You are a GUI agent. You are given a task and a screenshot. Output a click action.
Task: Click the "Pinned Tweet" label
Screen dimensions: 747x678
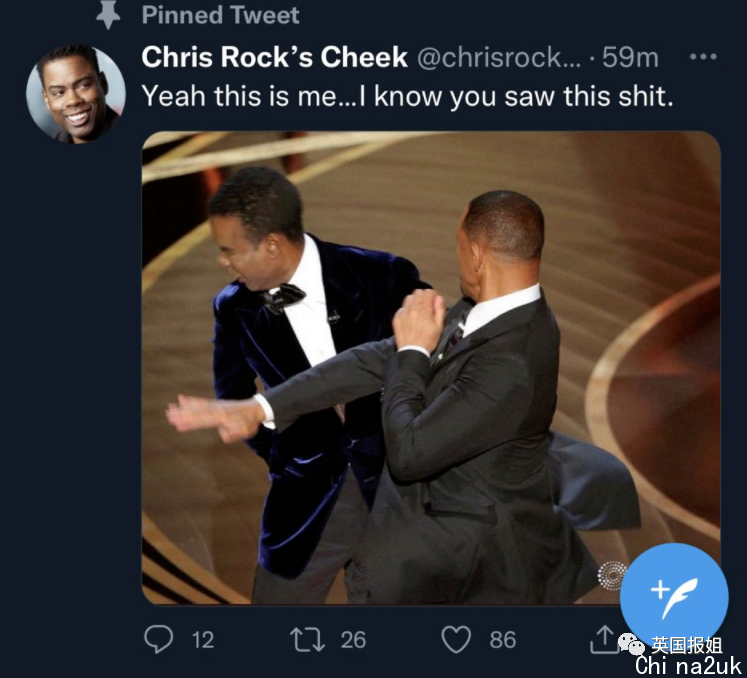220,14
